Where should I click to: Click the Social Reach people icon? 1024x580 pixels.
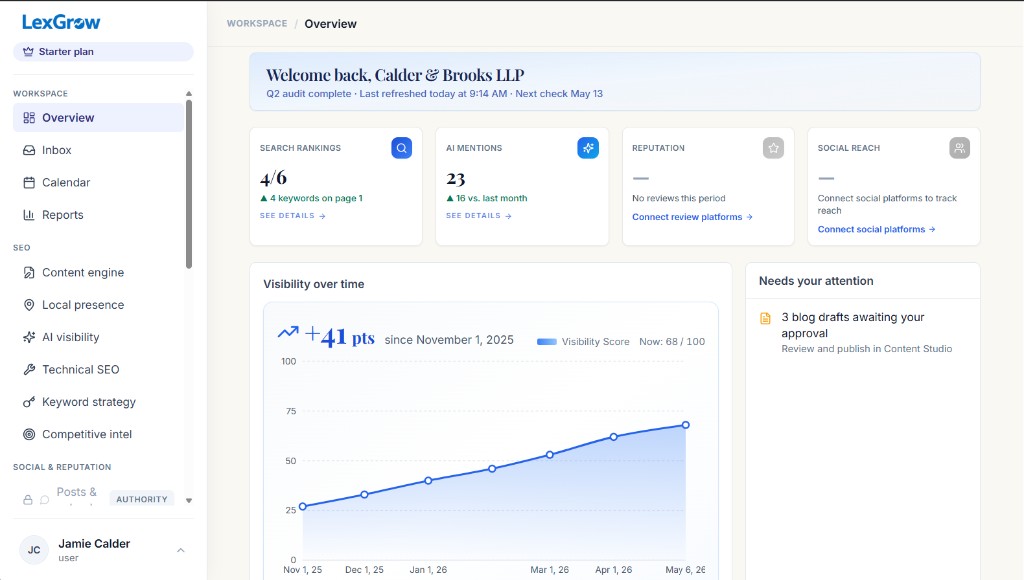(959, 148)
